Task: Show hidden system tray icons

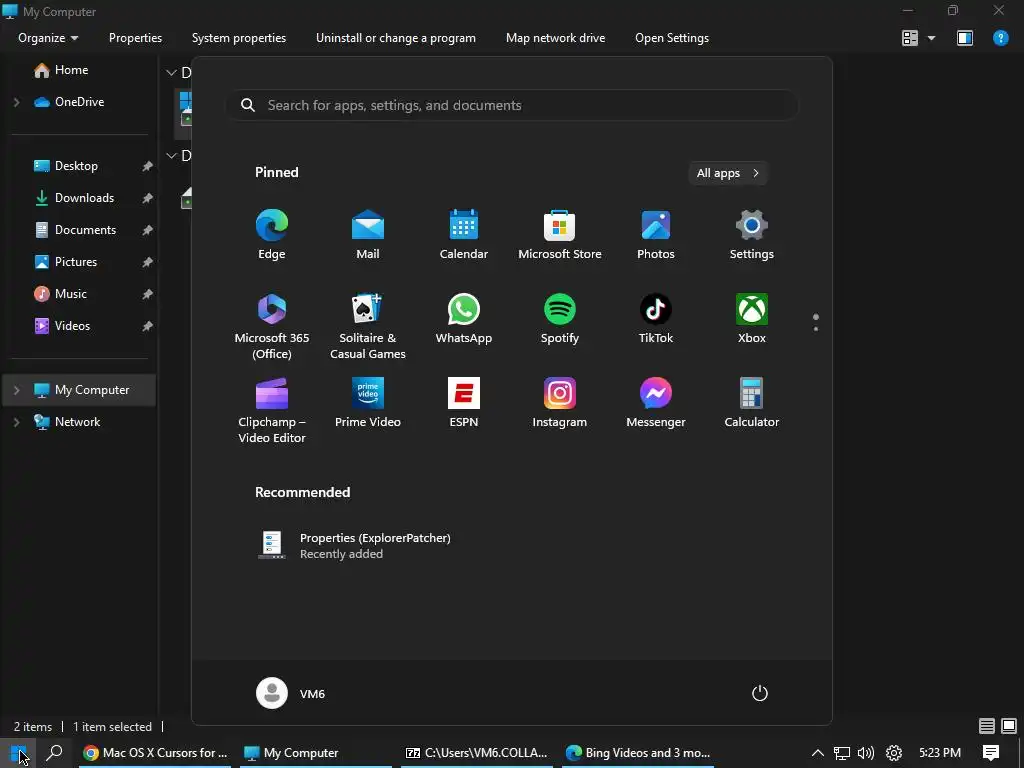Action: [818, 753]
